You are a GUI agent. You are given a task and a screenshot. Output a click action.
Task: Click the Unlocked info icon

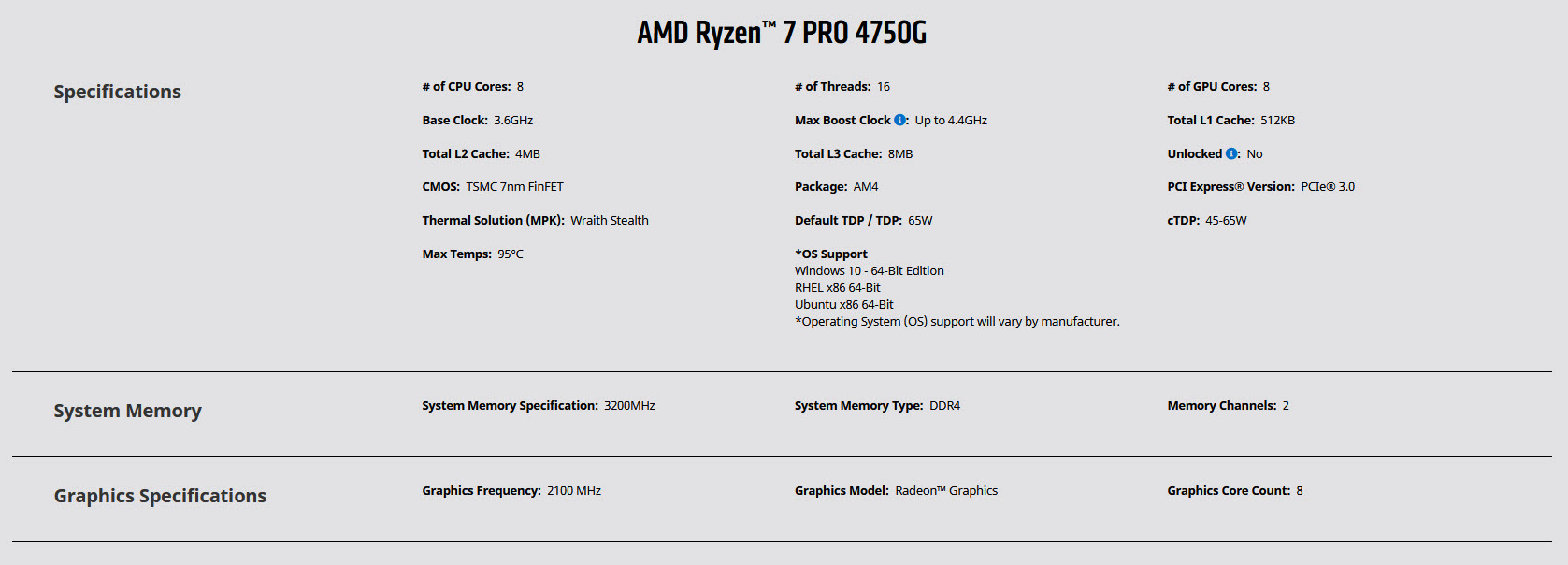point(1231,153)
